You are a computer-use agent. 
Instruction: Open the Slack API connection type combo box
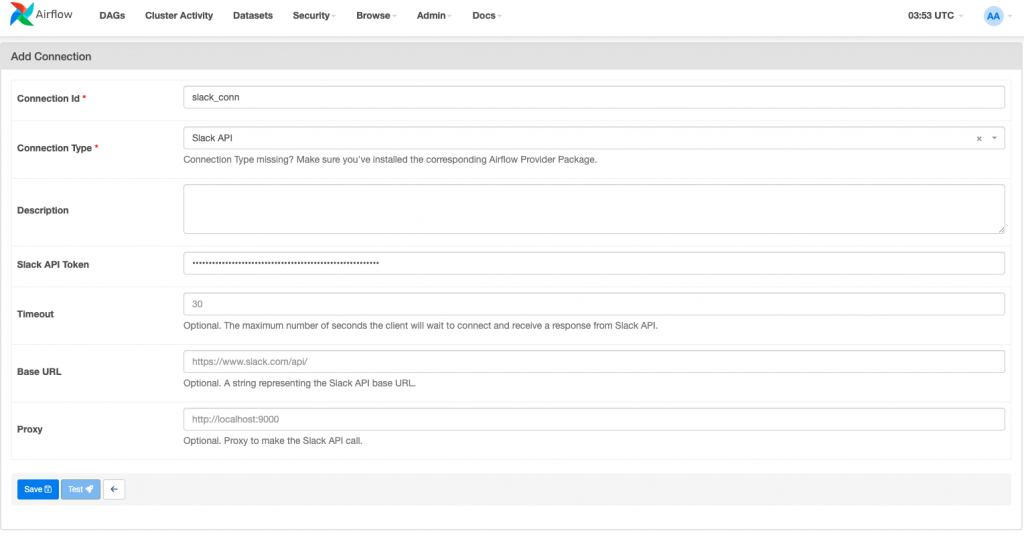click(594, 139)
